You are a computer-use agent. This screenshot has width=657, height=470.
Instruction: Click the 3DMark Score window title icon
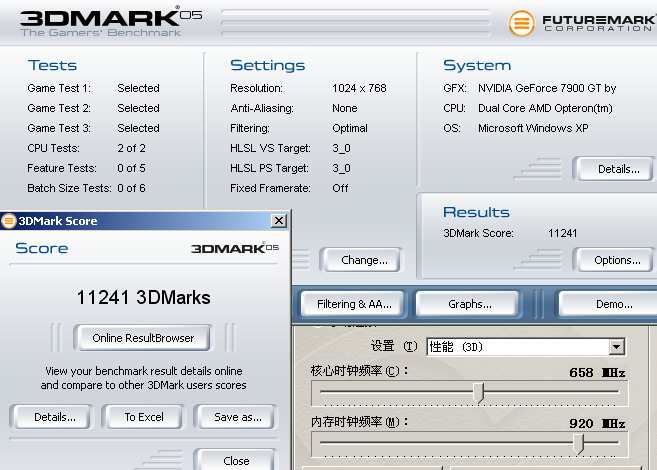coord(8,221)
